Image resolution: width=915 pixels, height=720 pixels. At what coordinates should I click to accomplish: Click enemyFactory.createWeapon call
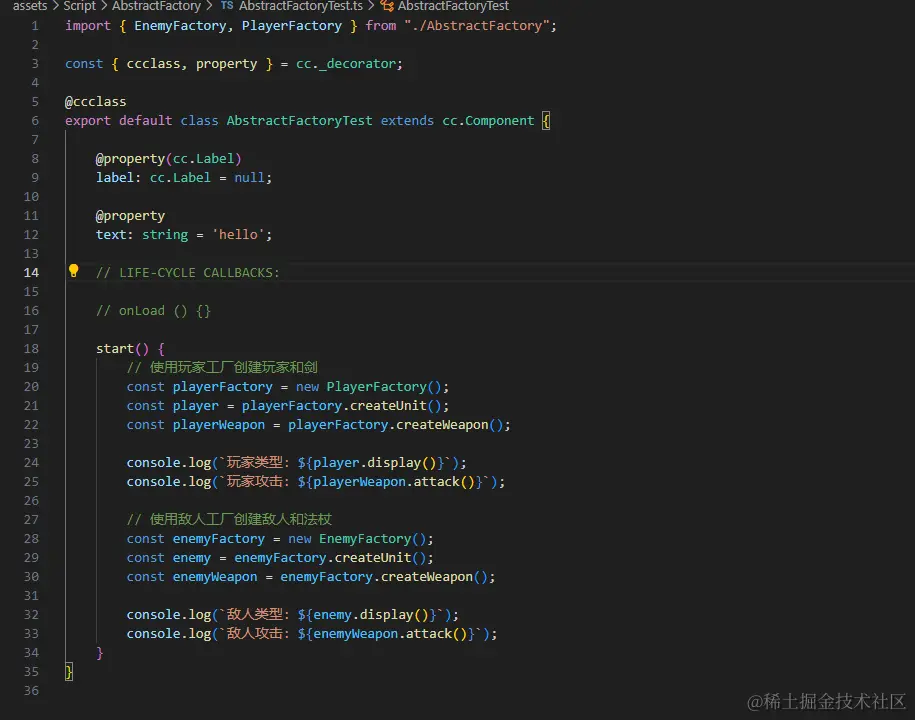(x=384, y=576)
